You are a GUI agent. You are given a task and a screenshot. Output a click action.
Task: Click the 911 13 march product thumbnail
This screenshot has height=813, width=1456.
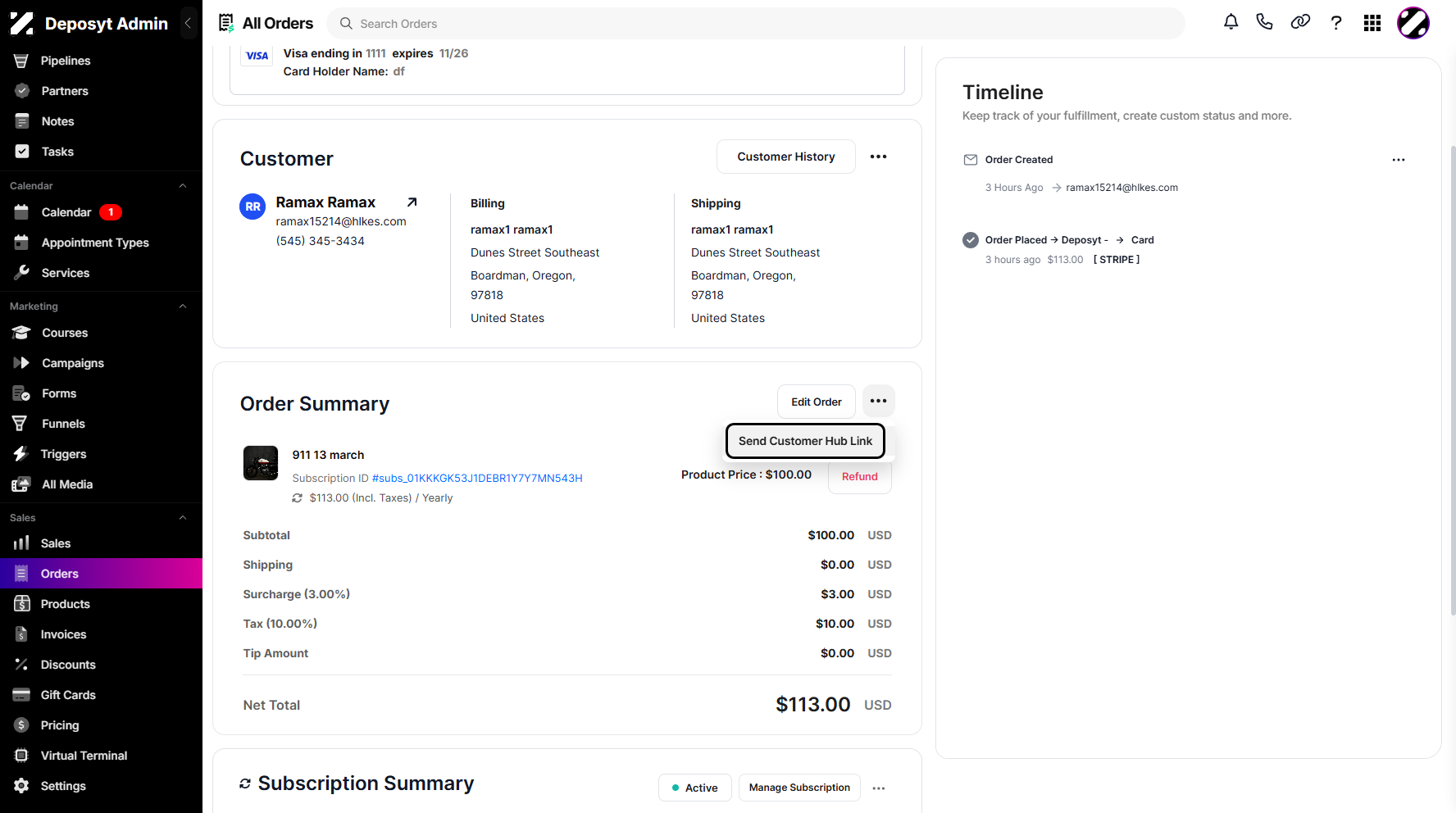pos(261,463)
